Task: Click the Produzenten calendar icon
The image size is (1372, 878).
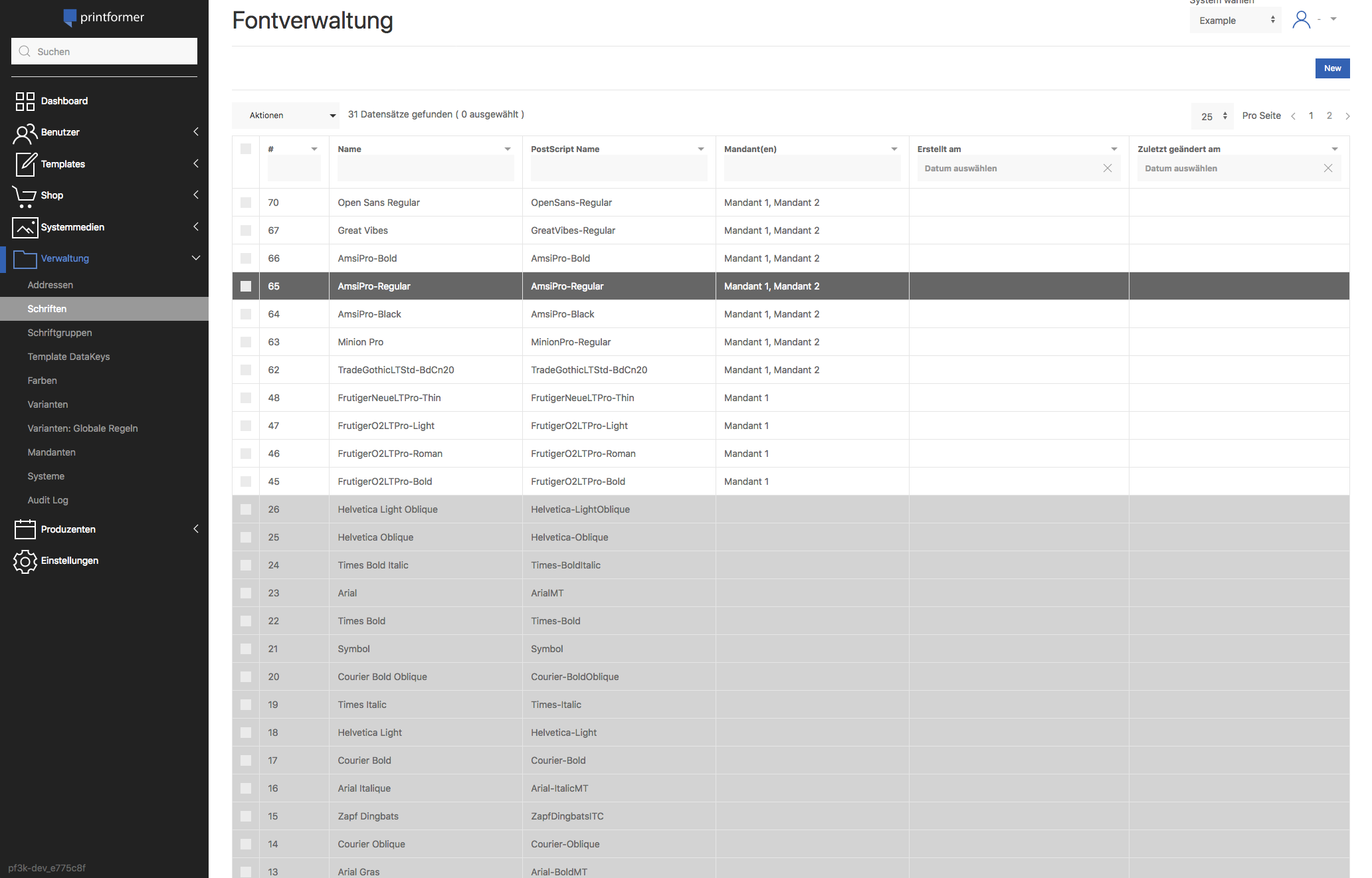Action: pos(25,529)
